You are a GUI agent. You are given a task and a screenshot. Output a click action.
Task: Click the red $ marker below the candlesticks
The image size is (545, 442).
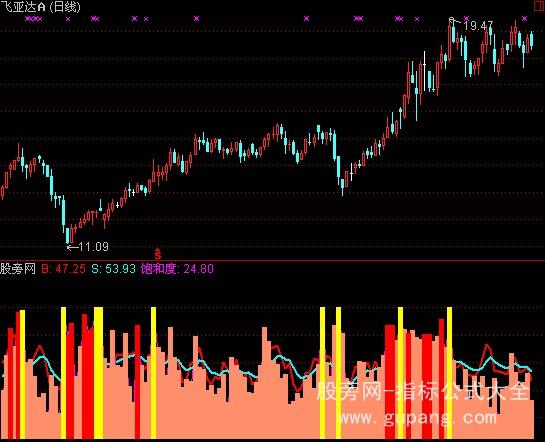pyautogui.click(x=158, y=254)
